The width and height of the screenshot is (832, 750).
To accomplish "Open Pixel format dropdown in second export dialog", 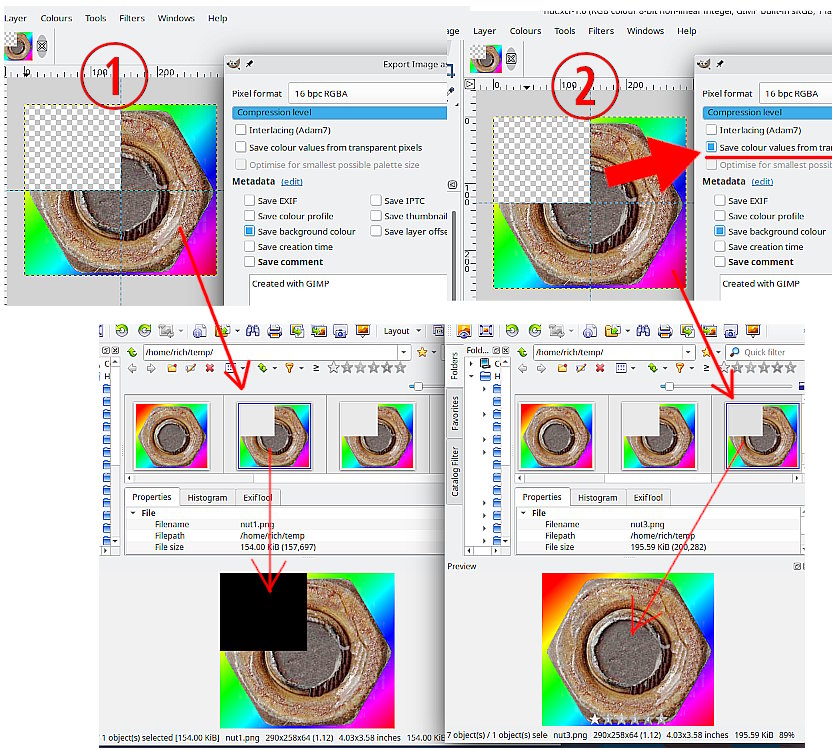I will 795,93.
